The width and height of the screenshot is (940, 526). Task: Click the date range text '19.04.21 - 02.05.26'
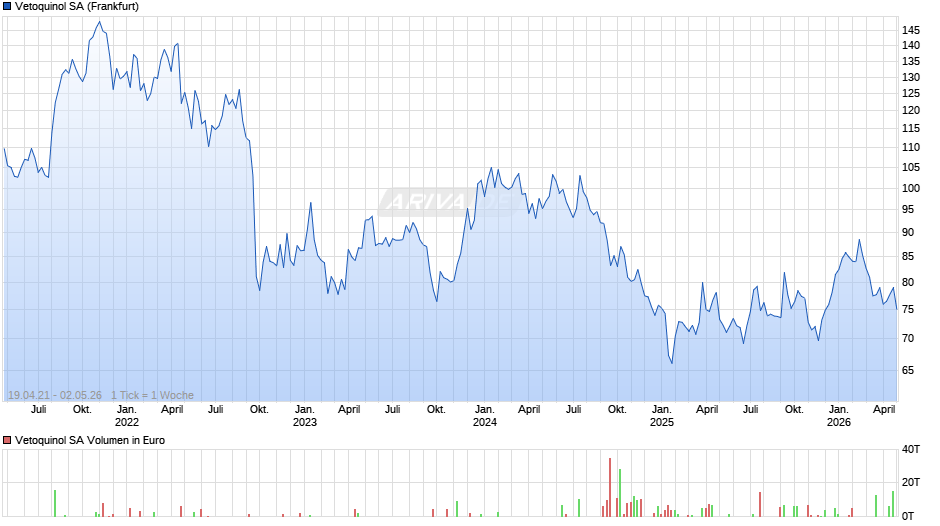55,395
